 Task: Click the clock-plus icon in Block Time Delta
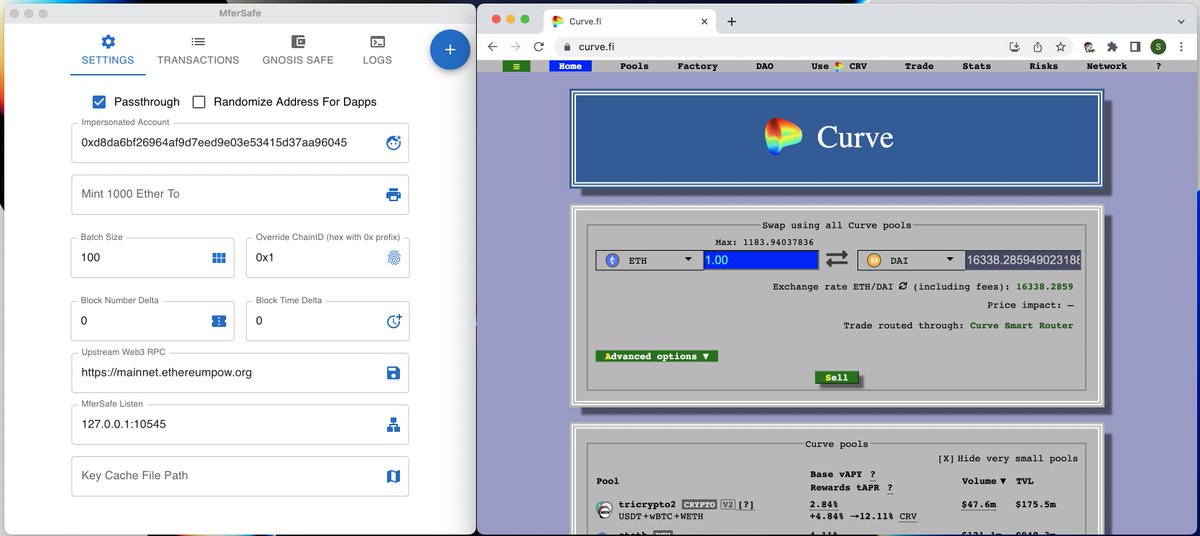(393, 321)
